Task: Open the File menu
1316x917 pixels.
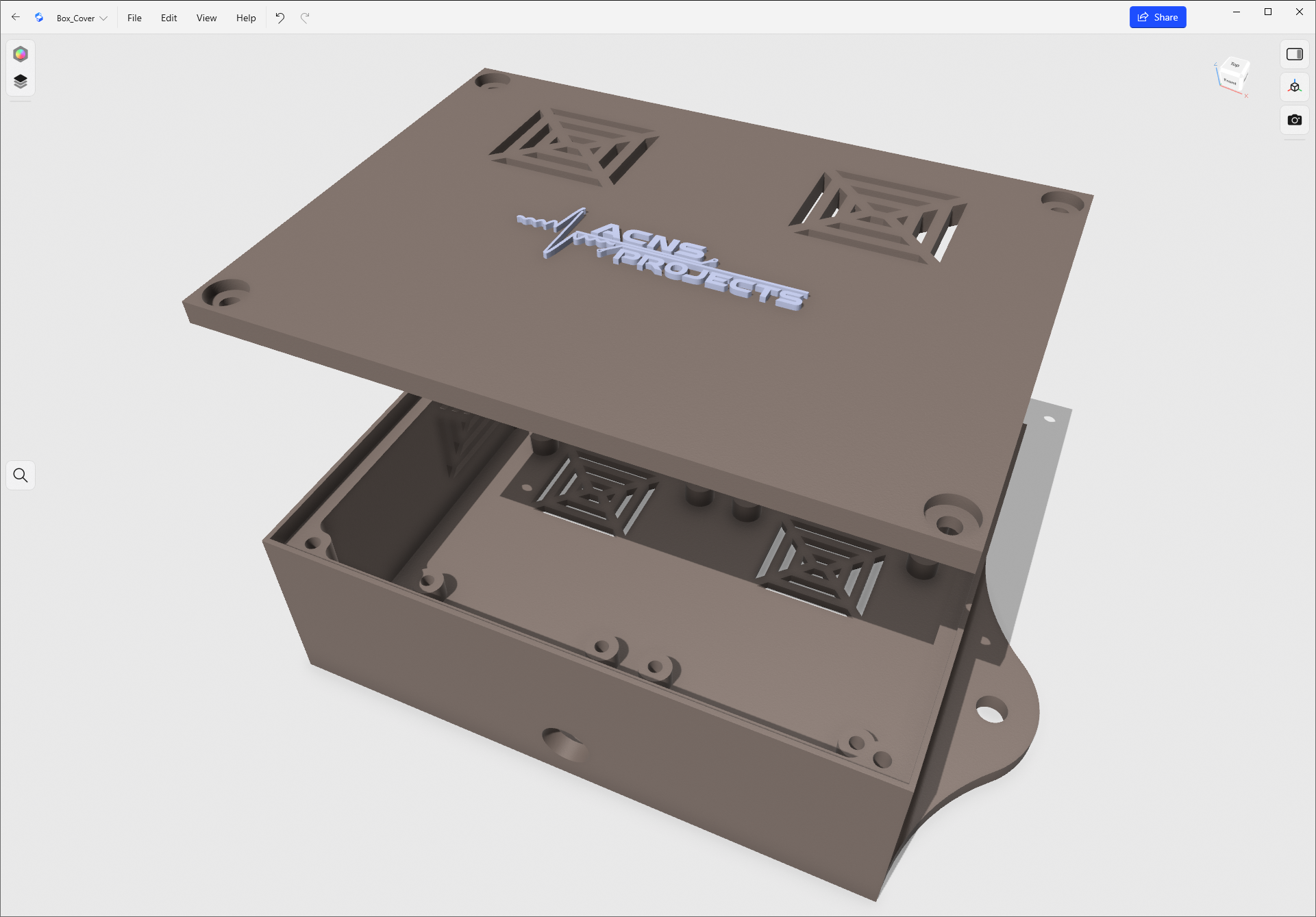Action: (134, 18)
